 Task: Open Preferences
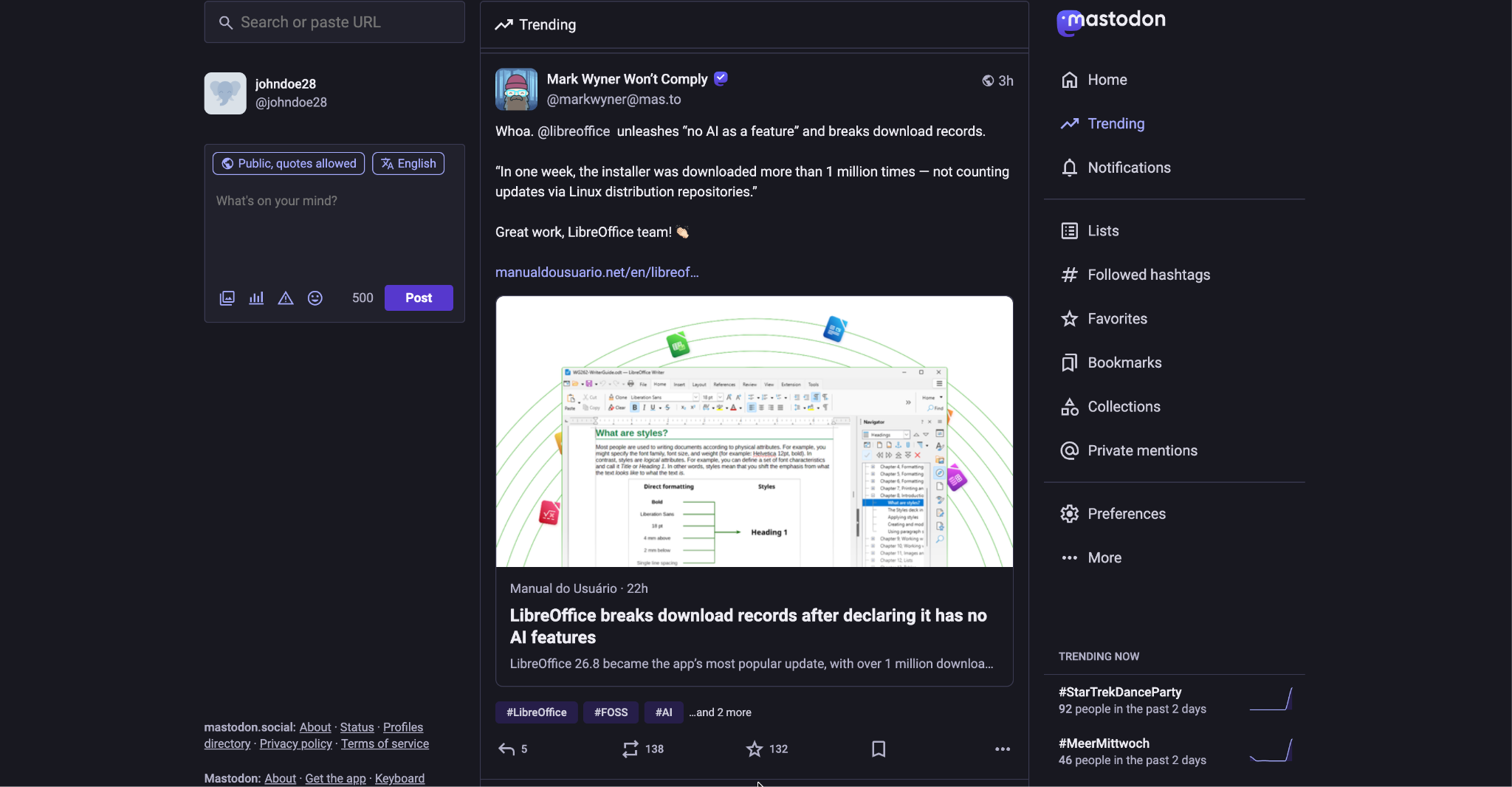tap(1113, 514)
